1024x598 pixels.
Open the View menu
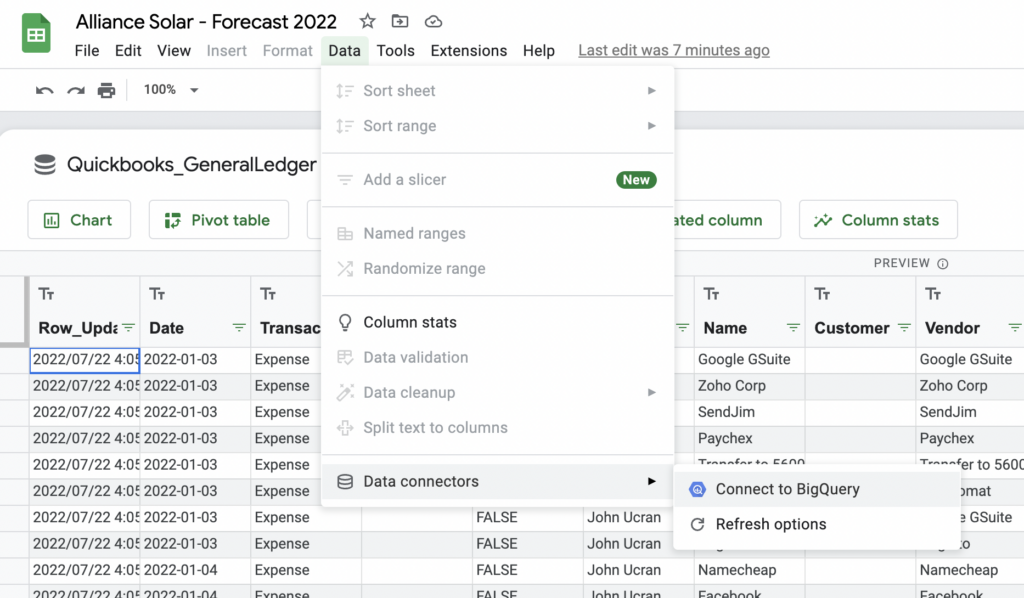[x=174, y=51]
